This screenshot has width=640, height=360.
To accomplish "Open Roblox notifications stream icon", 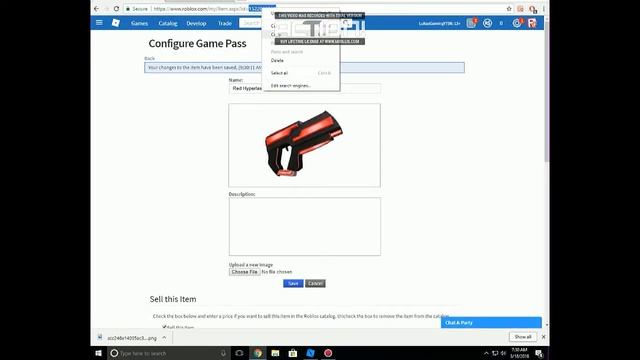I will [x=471, y=23].
